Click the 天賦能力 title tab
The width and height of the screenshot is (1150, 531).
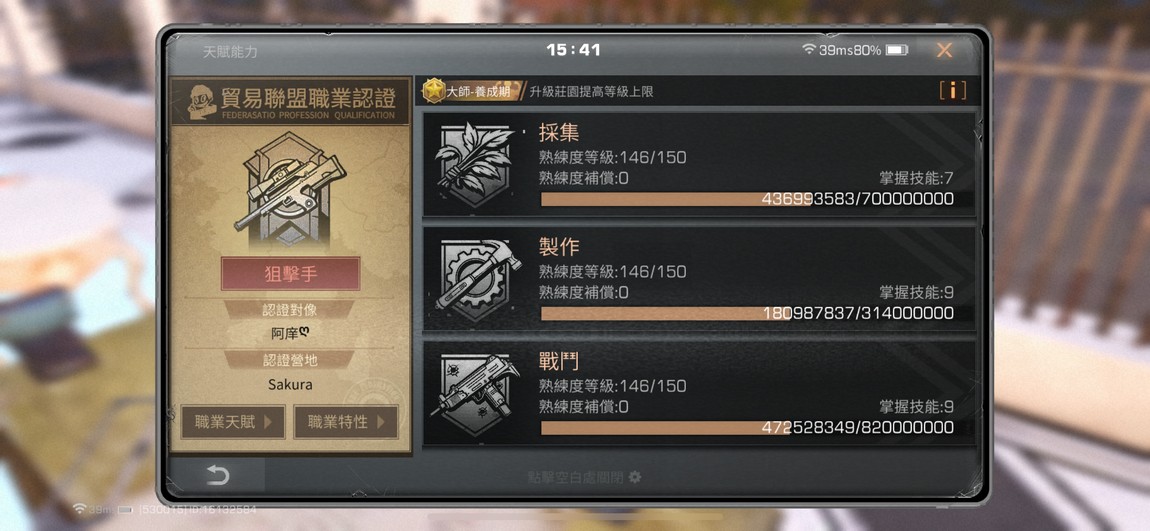pos(230,52)
